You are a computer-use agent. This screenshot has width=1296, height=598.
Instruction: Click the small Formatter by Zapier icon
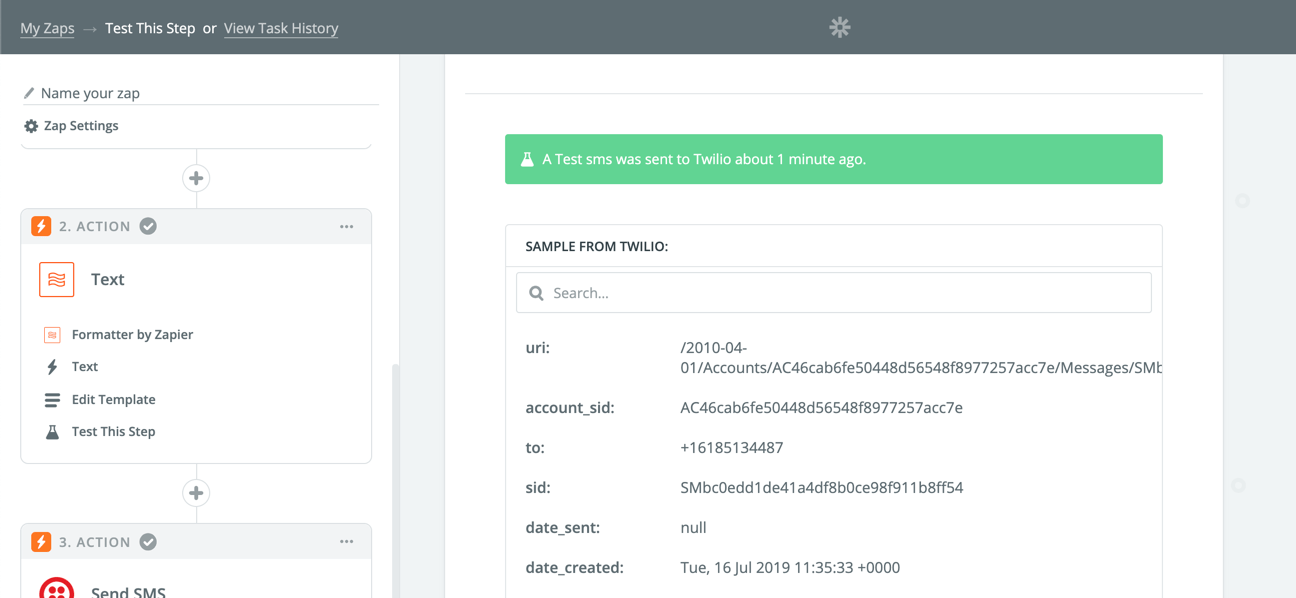coord(52,335)
